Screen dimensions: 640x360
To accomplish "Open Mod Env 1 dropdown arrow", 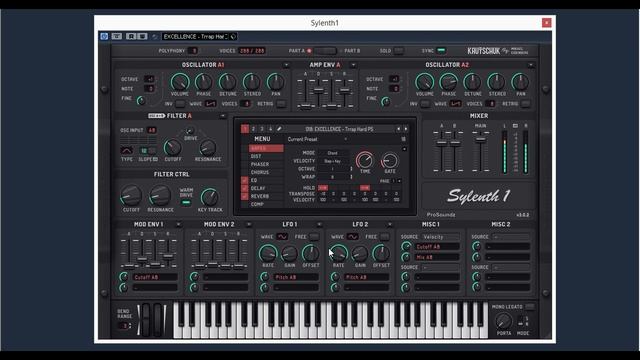I will click(x=178, y=224).
